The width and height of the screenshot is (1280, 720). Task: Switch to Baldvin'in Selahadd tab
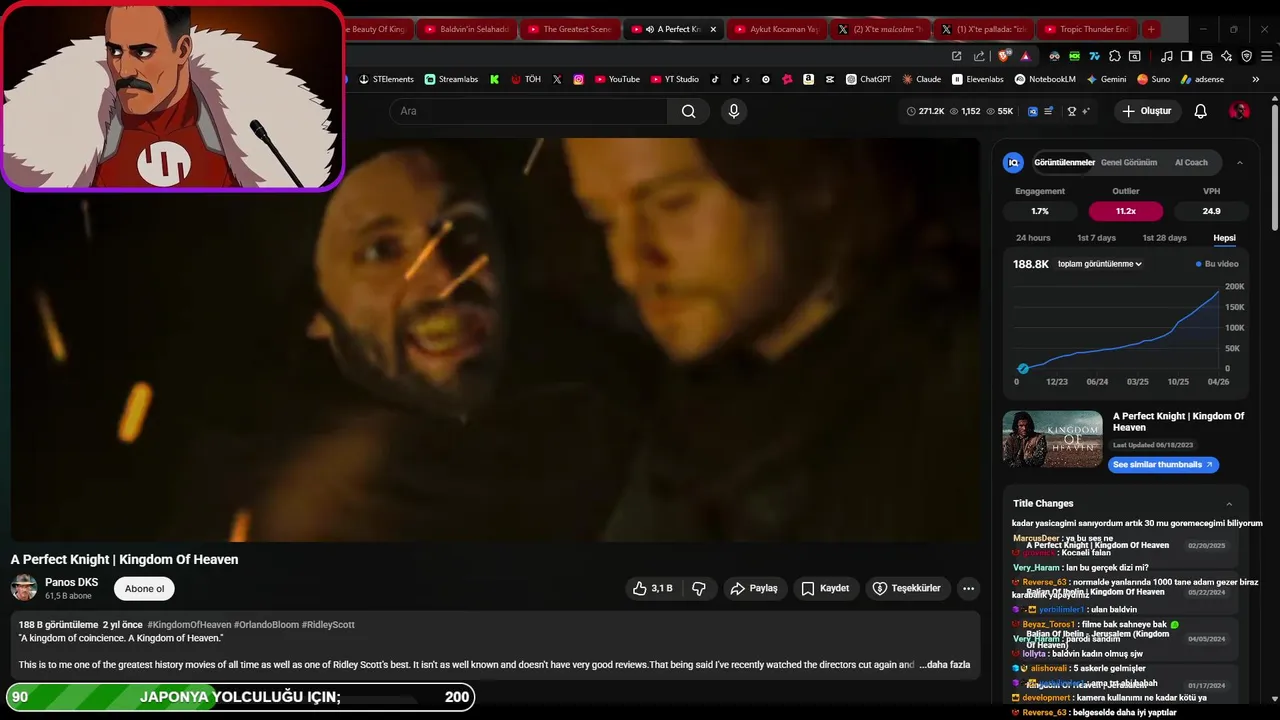(x=465, y=29)
